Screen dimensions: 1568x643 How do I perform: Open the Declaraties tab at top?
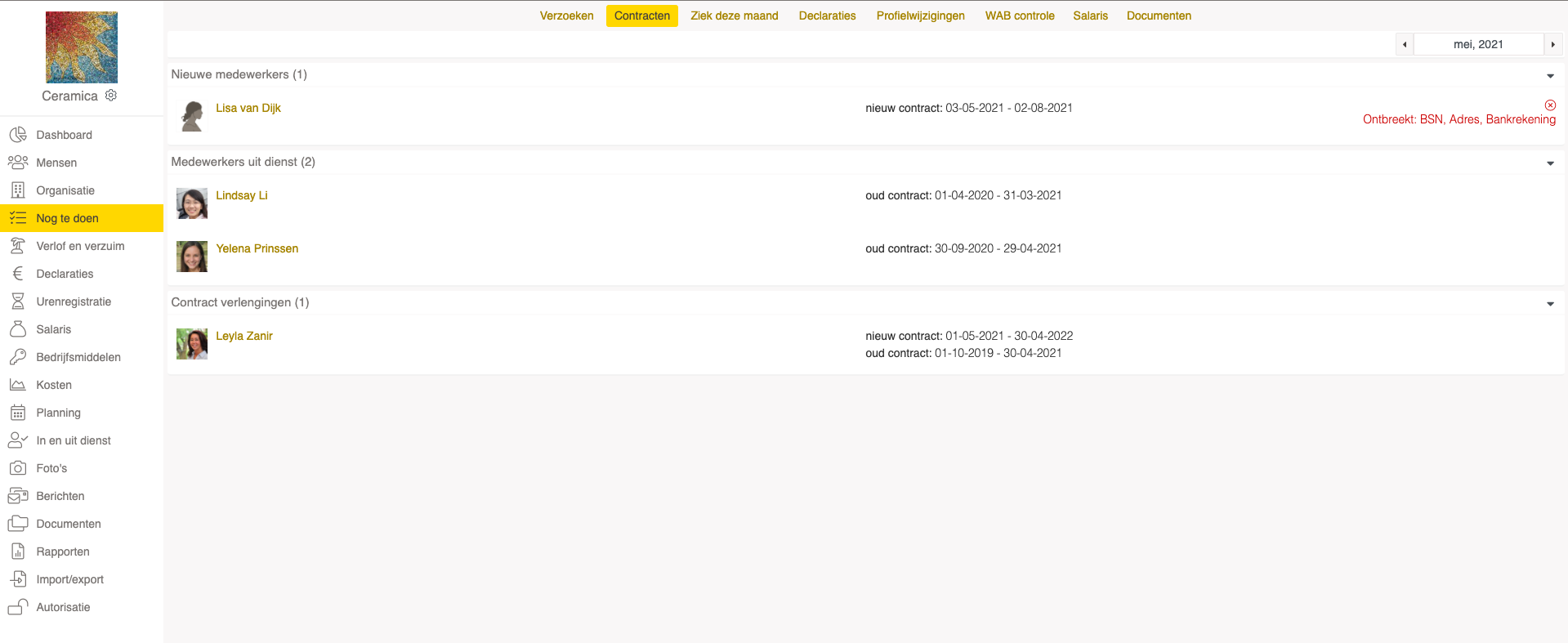828,16
